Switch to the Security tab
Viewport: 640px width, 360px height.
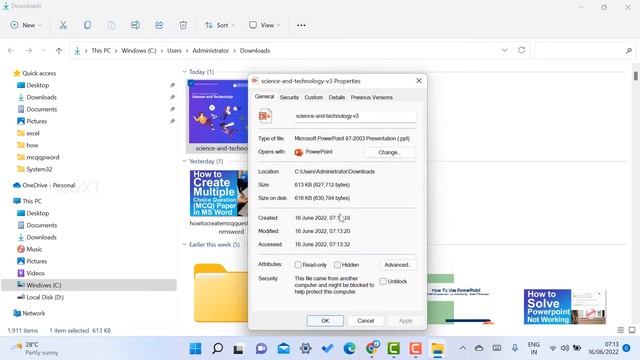(289, 97)
